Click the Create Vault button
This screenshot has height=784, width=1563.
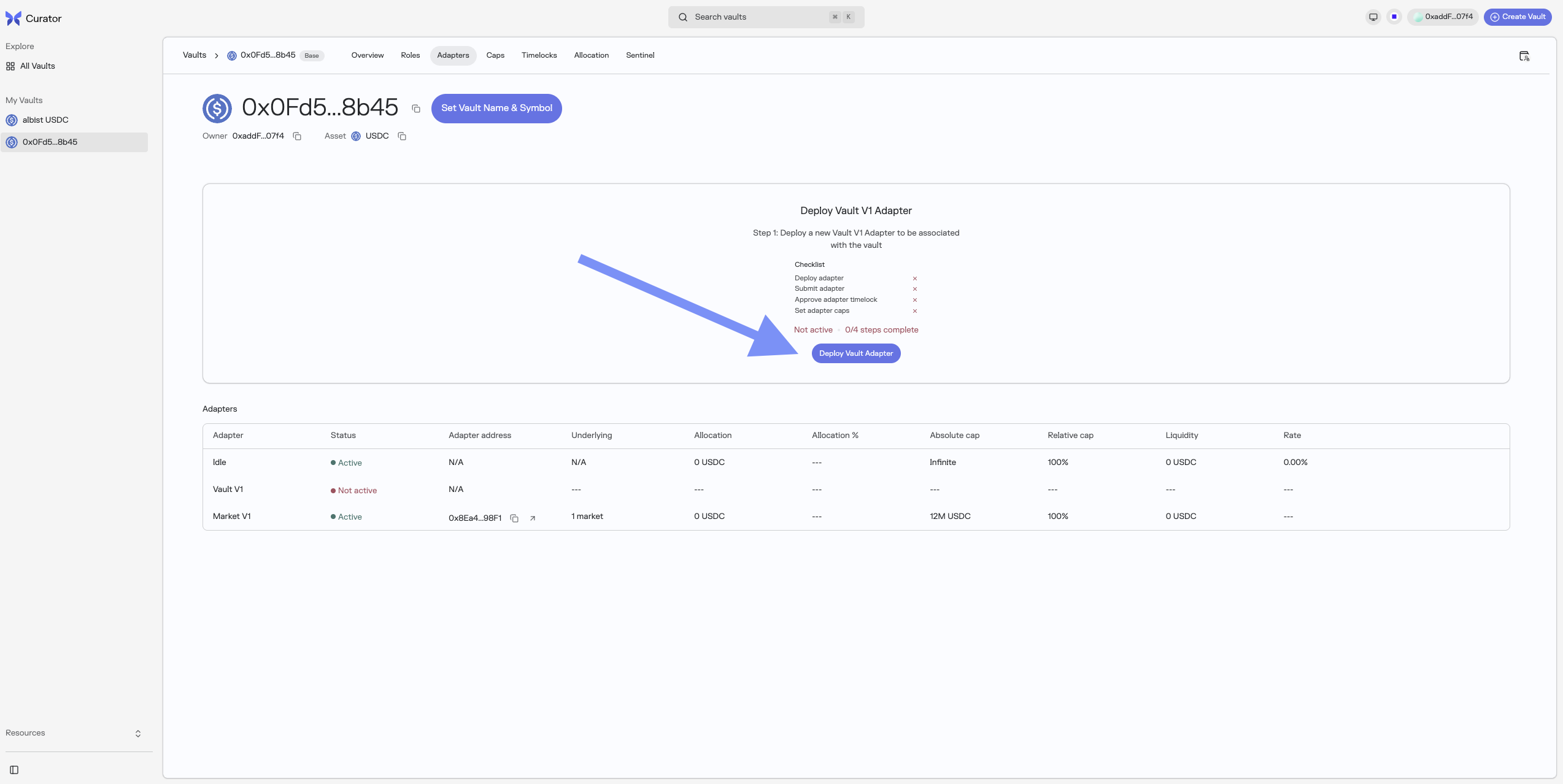1518,17
